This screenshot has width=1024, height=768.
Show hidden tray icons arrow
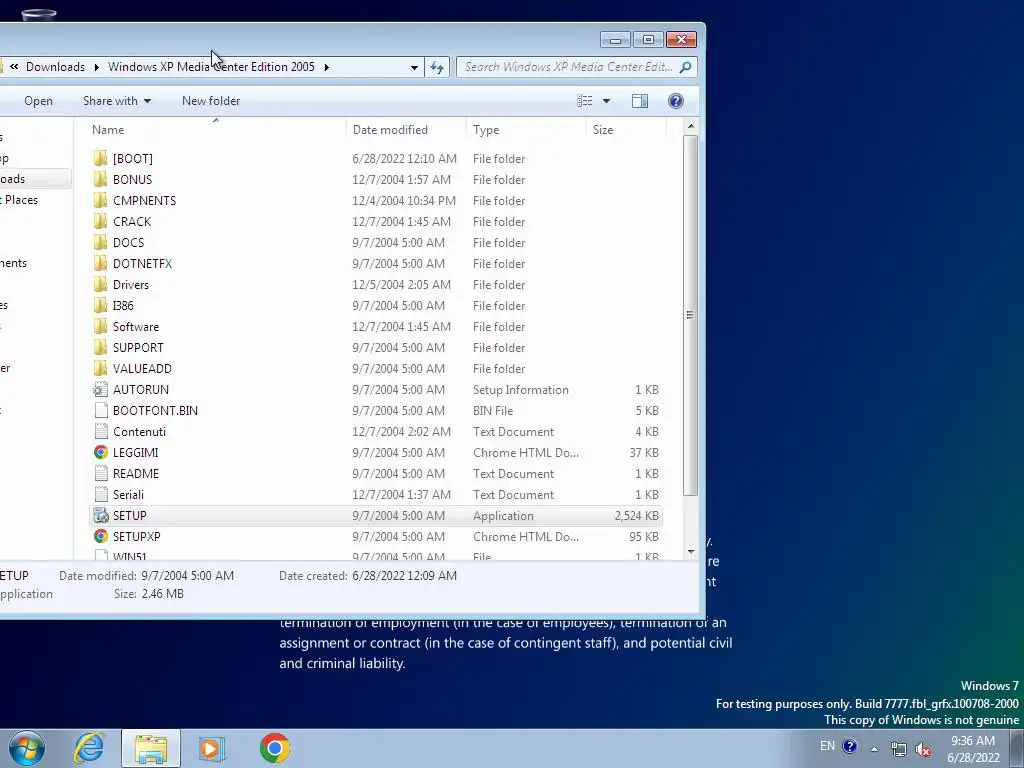(874, 749)
